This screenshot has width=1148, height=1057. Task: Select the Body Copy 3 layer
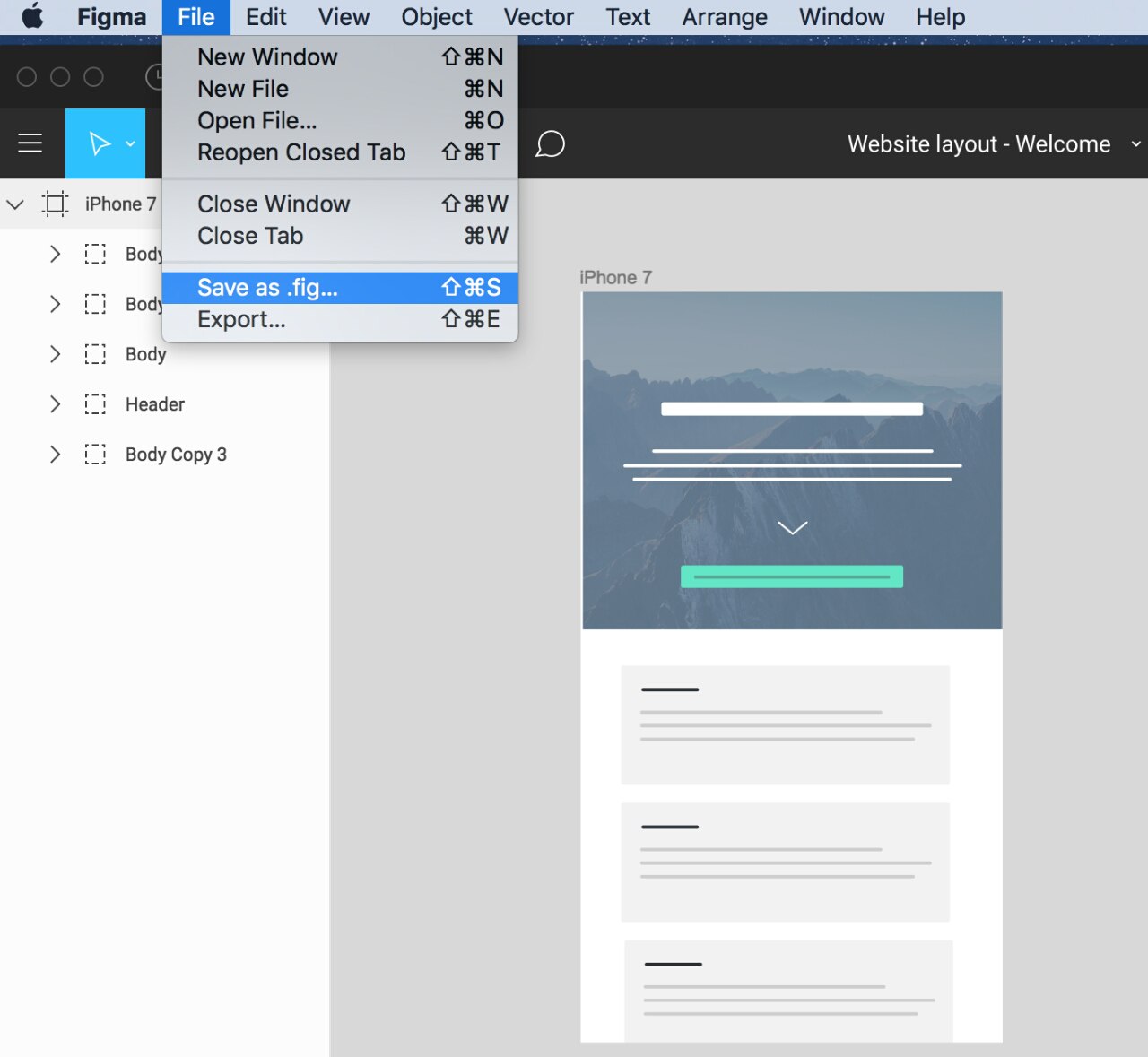pos(176,455)
